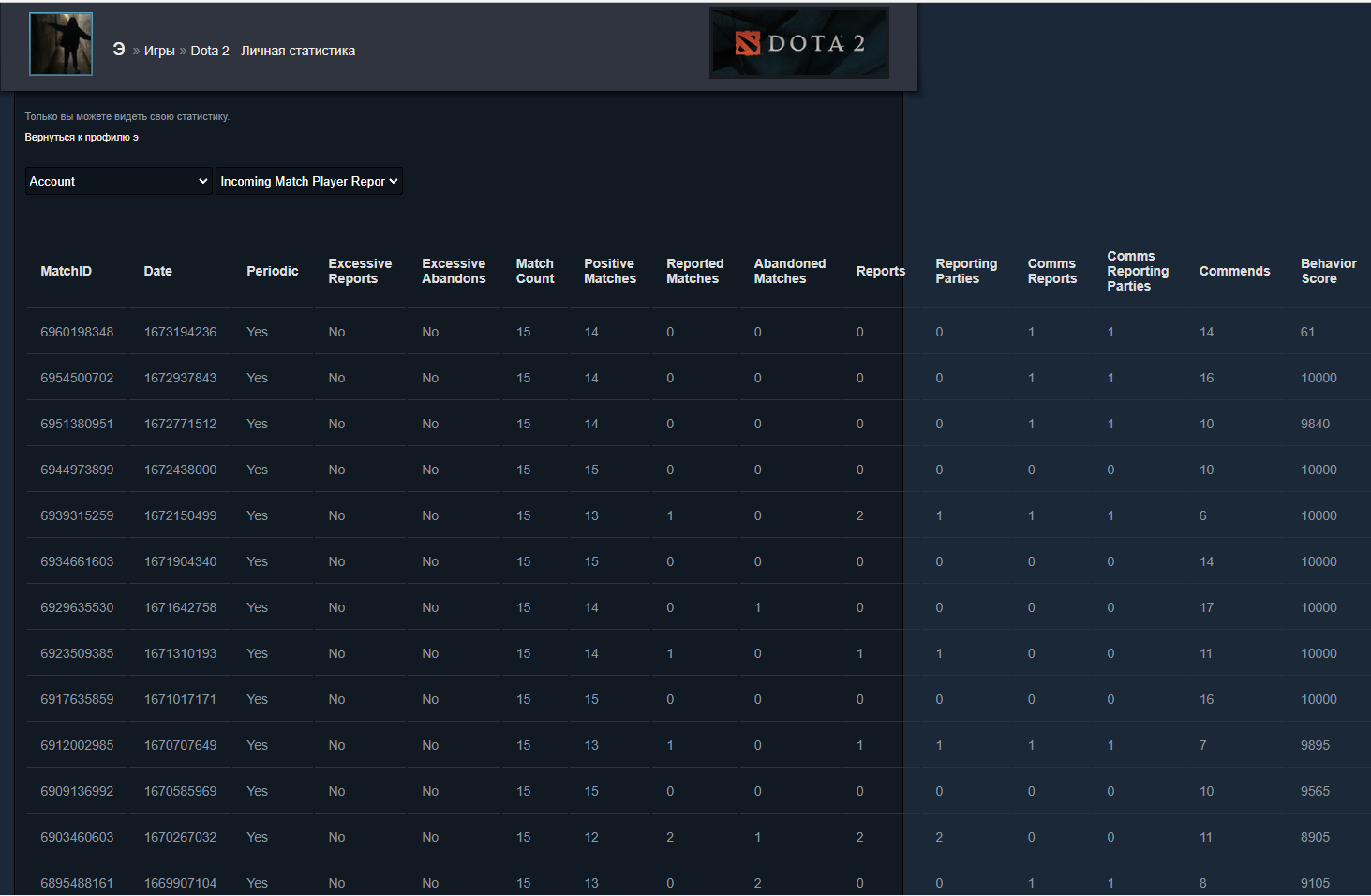Click the Behavior Score column header
The image size is (1371, 896).
pyautogui.click(x=1327, y=271)
